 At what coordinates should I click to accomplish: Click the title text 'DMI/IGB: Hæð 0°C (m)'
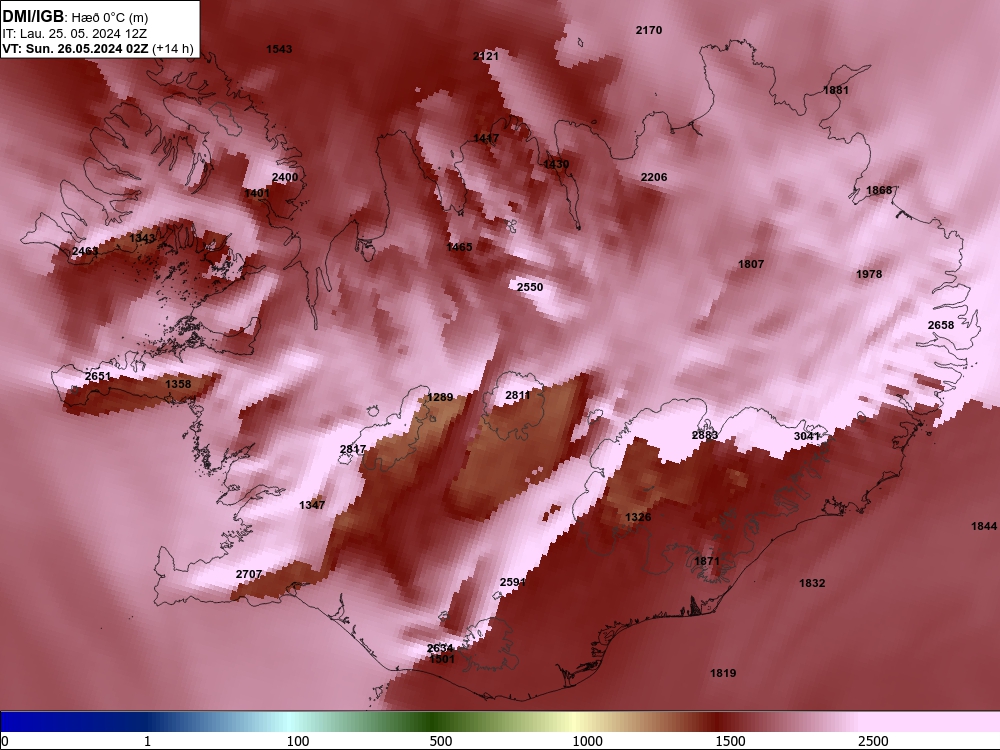coord(75,17)
